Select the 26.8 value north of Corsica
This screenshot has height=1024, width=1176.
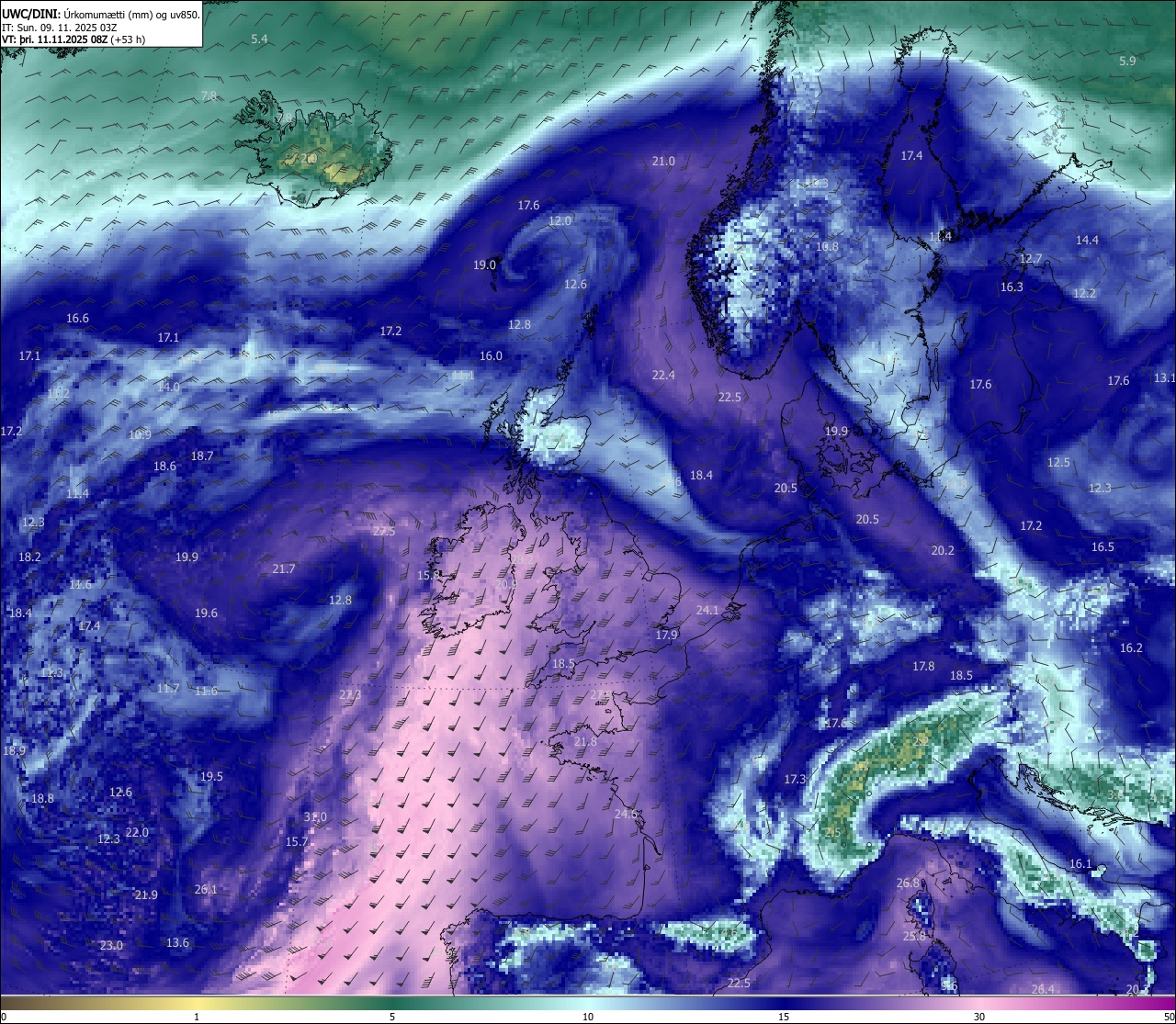tap(908, 883)
